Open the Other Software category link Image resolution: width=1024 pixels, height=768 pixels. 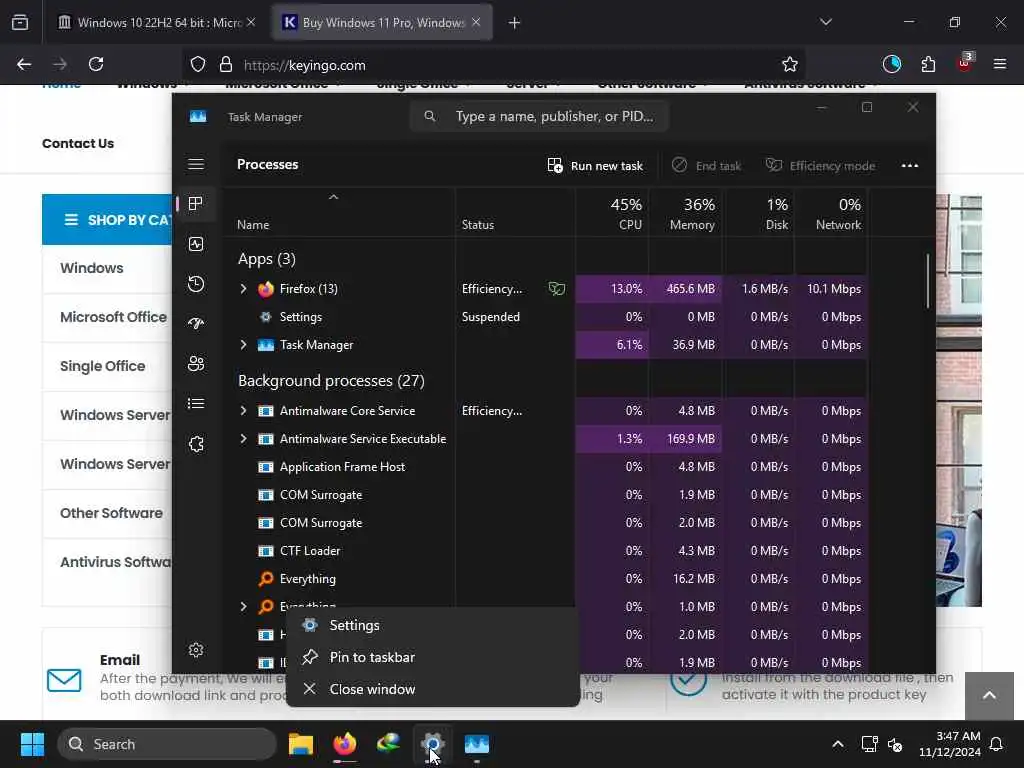point(112,513)
